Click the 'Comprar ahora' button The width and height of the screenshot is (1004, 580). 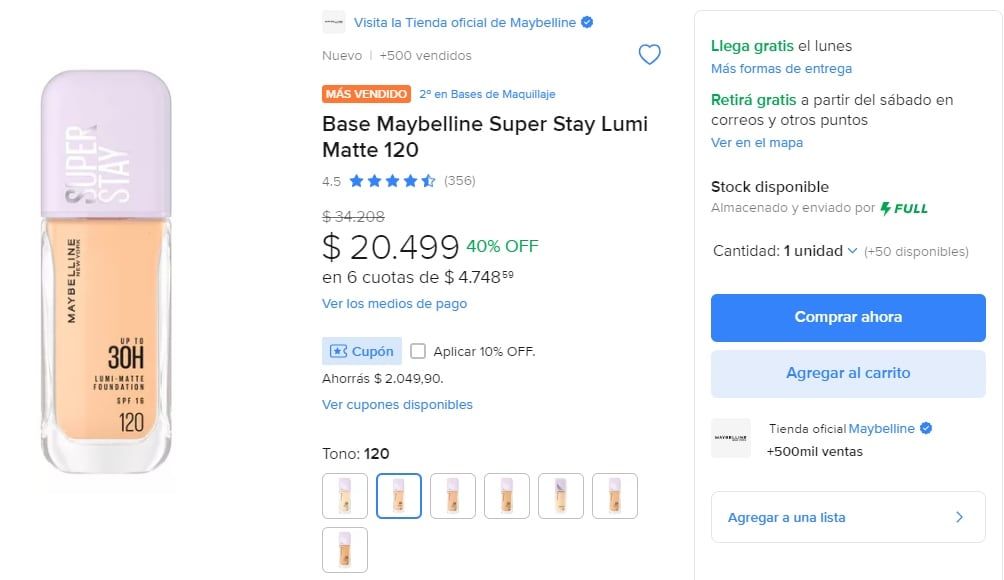pos(847,317)
